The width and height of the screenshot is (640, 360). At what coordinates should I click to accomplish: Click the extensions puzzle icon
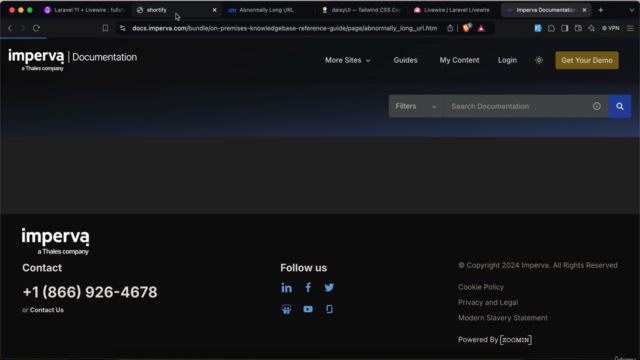point(551,28)
